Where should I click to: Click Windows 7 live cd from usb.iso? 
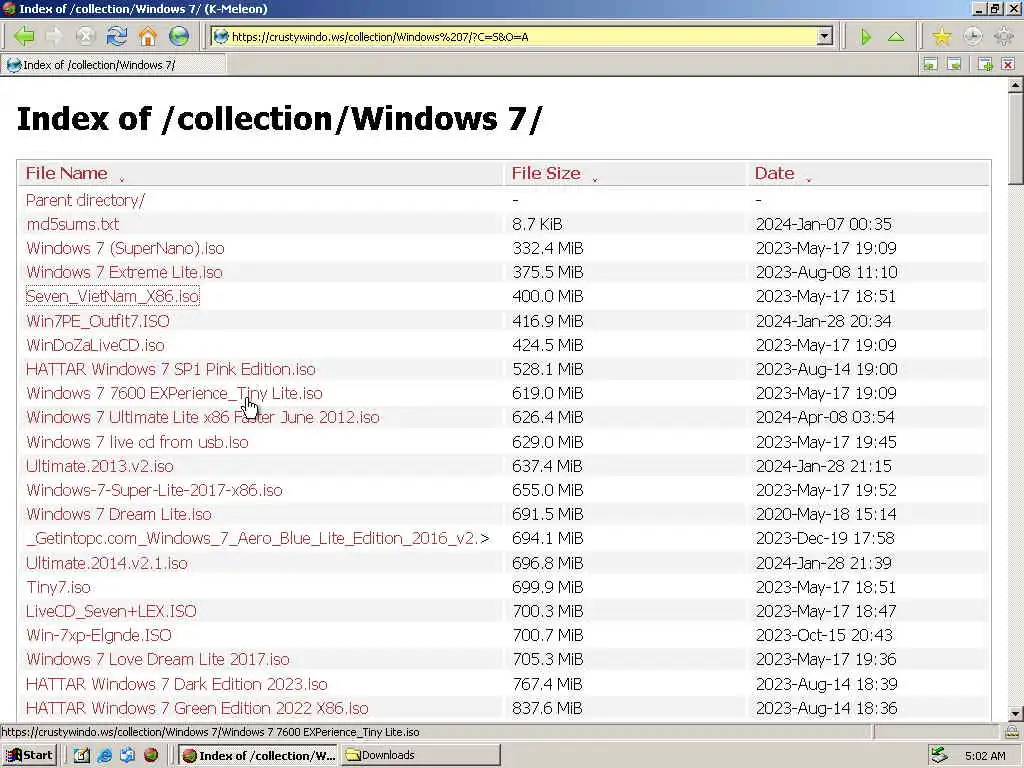pos(137,442)
